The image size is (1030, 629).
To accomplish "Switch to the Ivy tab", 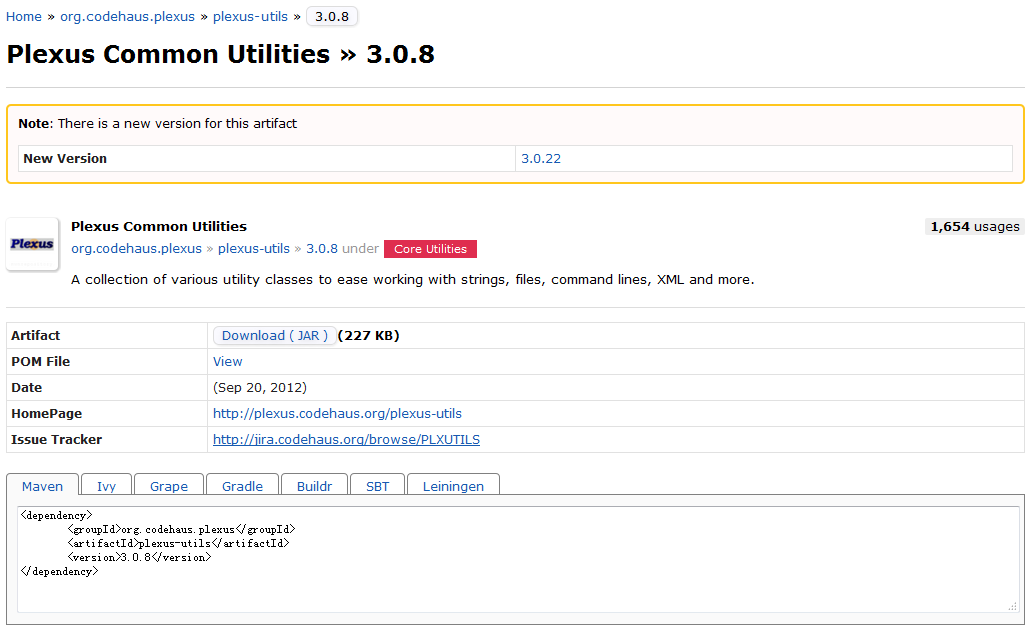I will pos(106,486).
